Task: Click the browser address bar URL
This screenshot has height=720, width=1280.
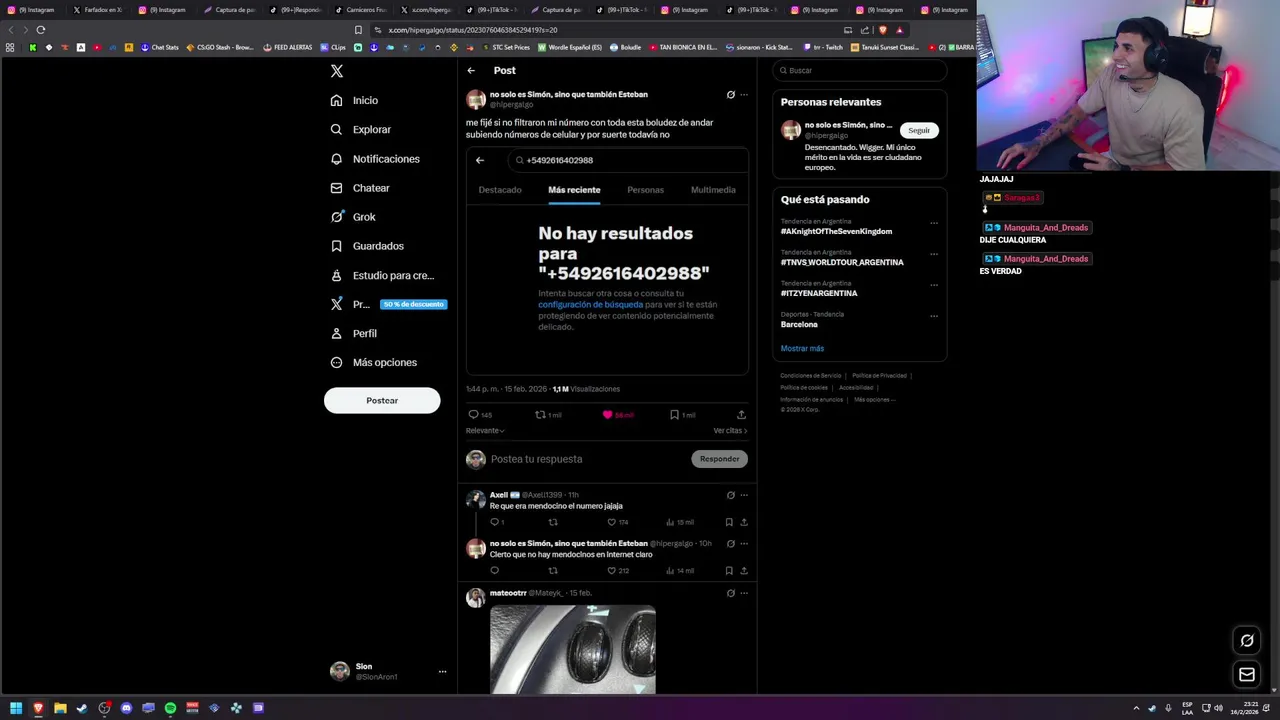Action: (x=472, y=30)
